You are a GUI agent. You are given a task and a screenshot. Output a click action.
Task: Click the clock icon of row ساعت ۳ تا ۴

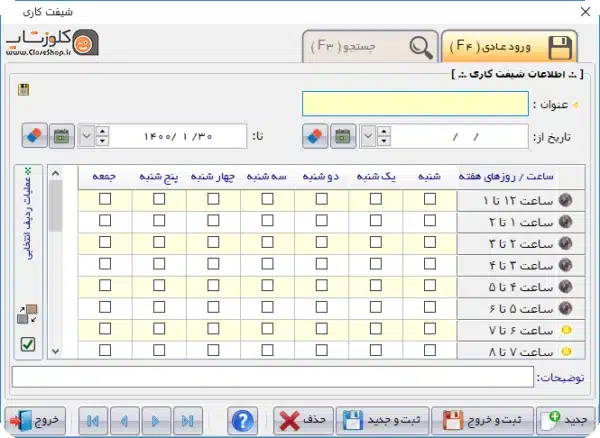click(566, 265)
